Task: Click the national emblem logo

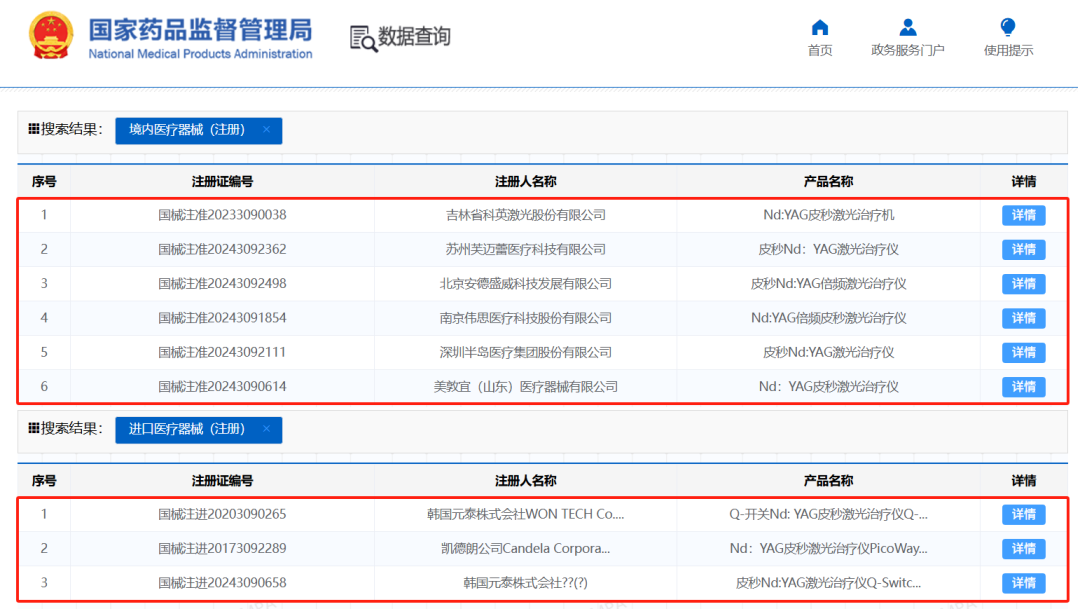Action: pyautogui.click(x=51, y=36)
